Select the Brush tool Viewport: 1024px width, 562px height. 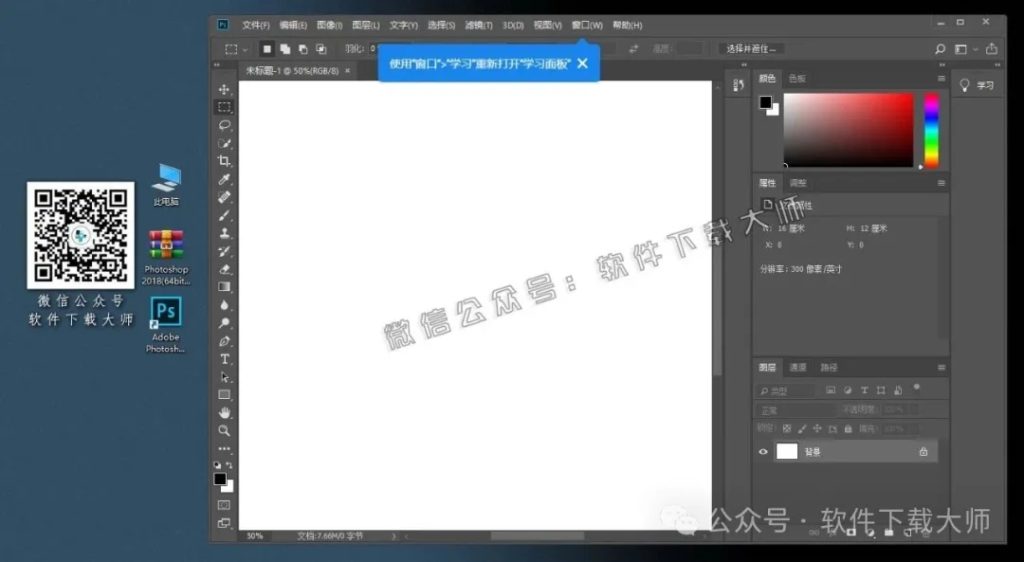click(x=224, y=215)
